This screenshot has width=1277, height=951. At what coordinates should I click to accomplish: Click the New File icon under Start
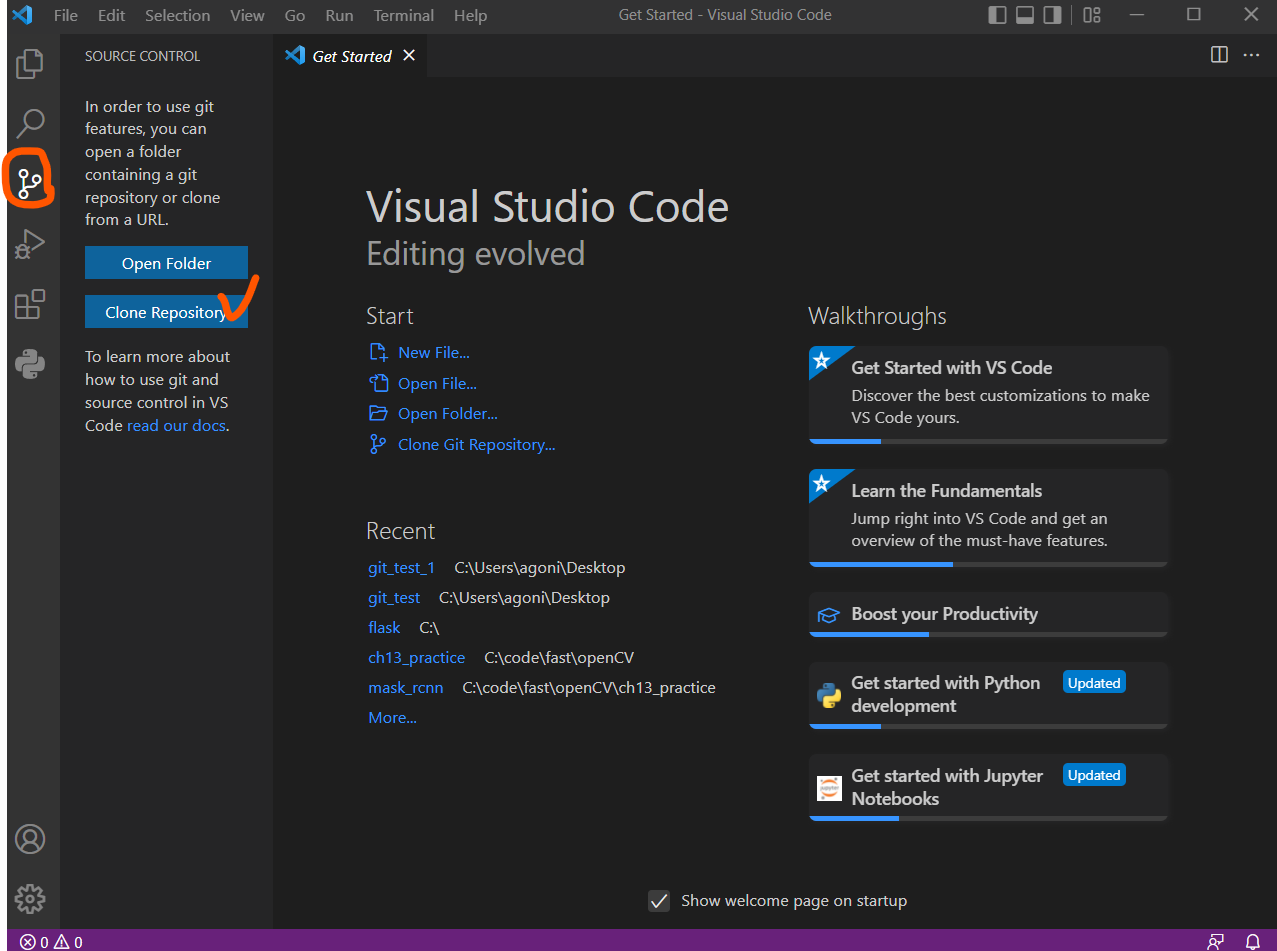tap(378, 352)
